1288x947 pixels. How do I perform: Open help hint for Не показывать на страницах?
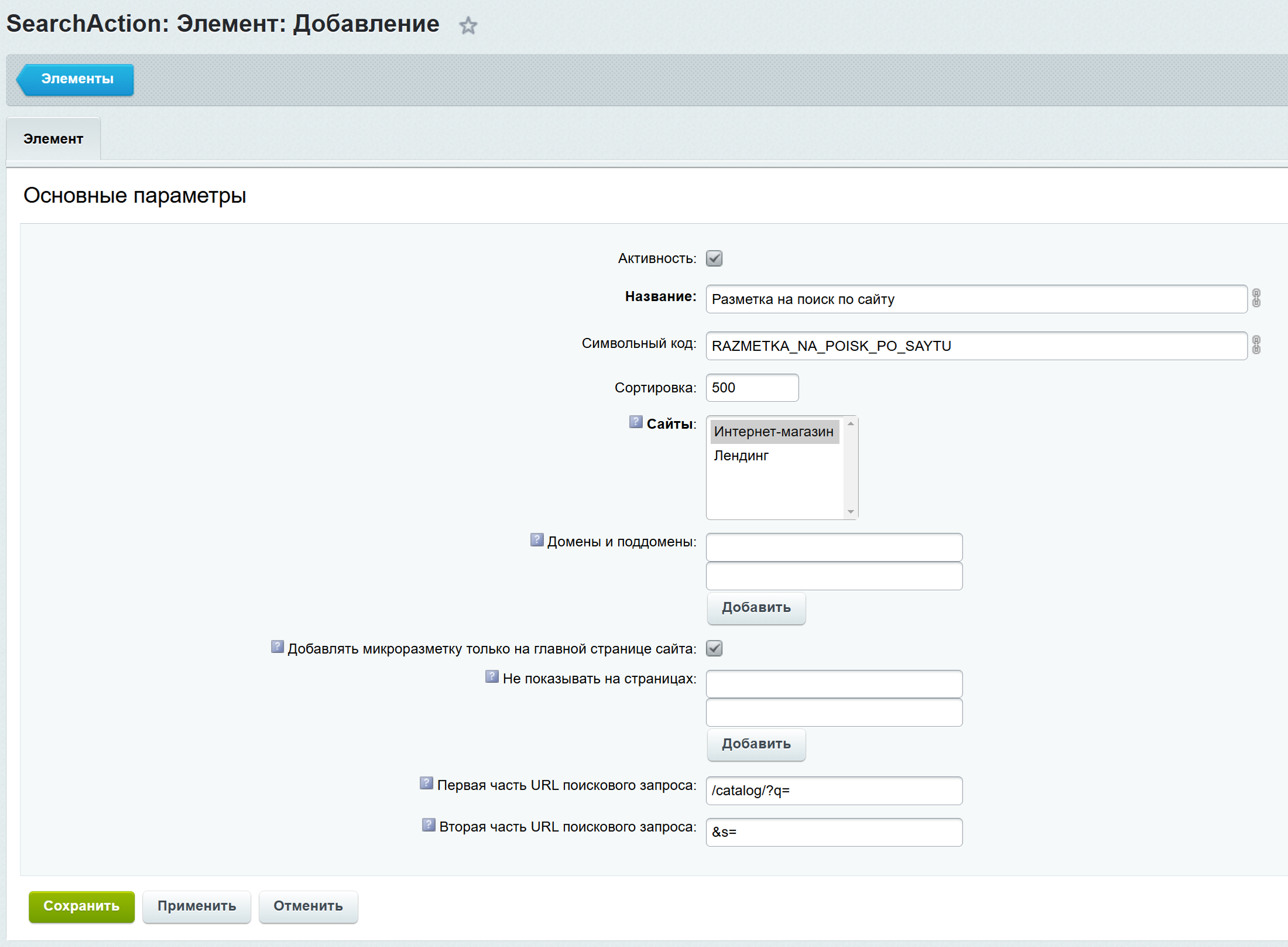492,676
